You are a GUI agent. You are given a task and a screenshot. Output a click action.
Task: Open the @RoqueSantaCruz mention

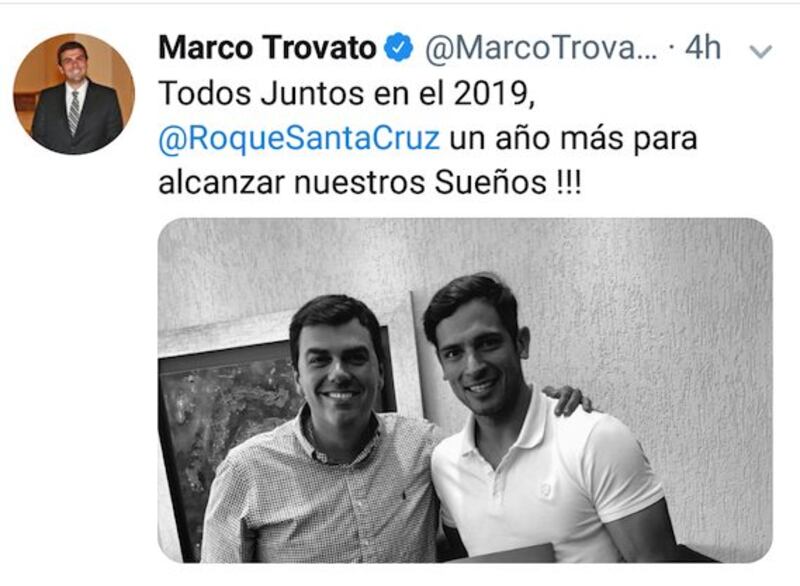point(299,139)
